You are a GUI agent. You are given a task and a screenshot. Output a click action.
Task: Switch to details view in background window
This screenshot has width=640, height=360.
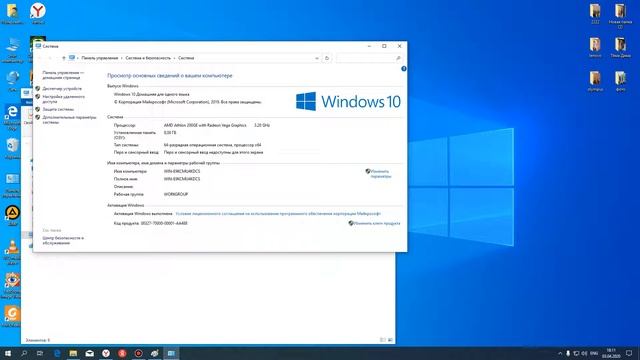coord(382,340)
